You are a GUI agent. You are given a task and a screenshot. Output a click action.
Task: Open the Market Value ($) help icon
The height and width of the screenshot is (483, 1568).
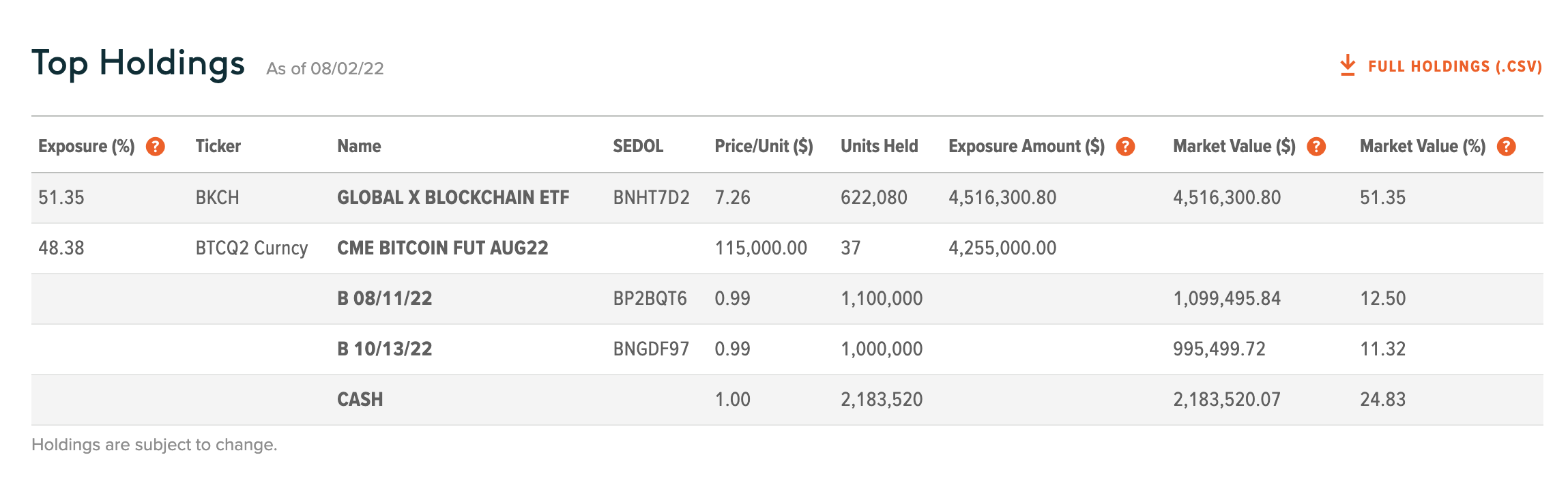point(1316,147)
